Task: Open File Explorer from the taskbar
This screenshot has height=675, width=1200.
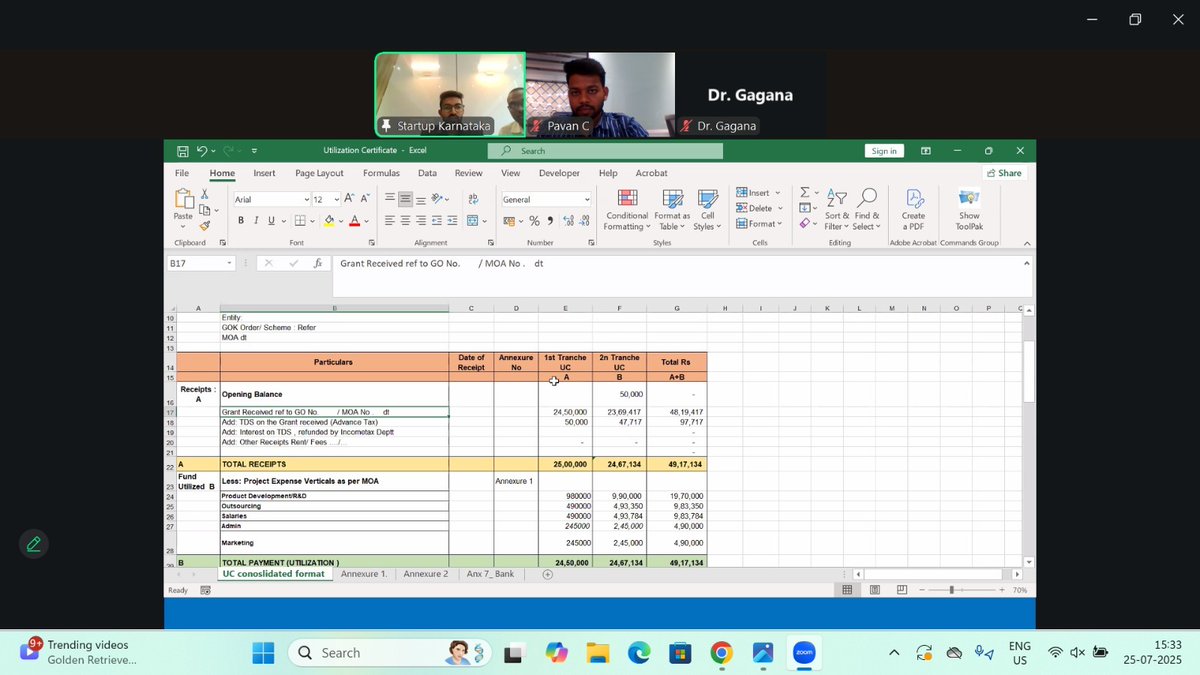Action: [x=597, y=653]
